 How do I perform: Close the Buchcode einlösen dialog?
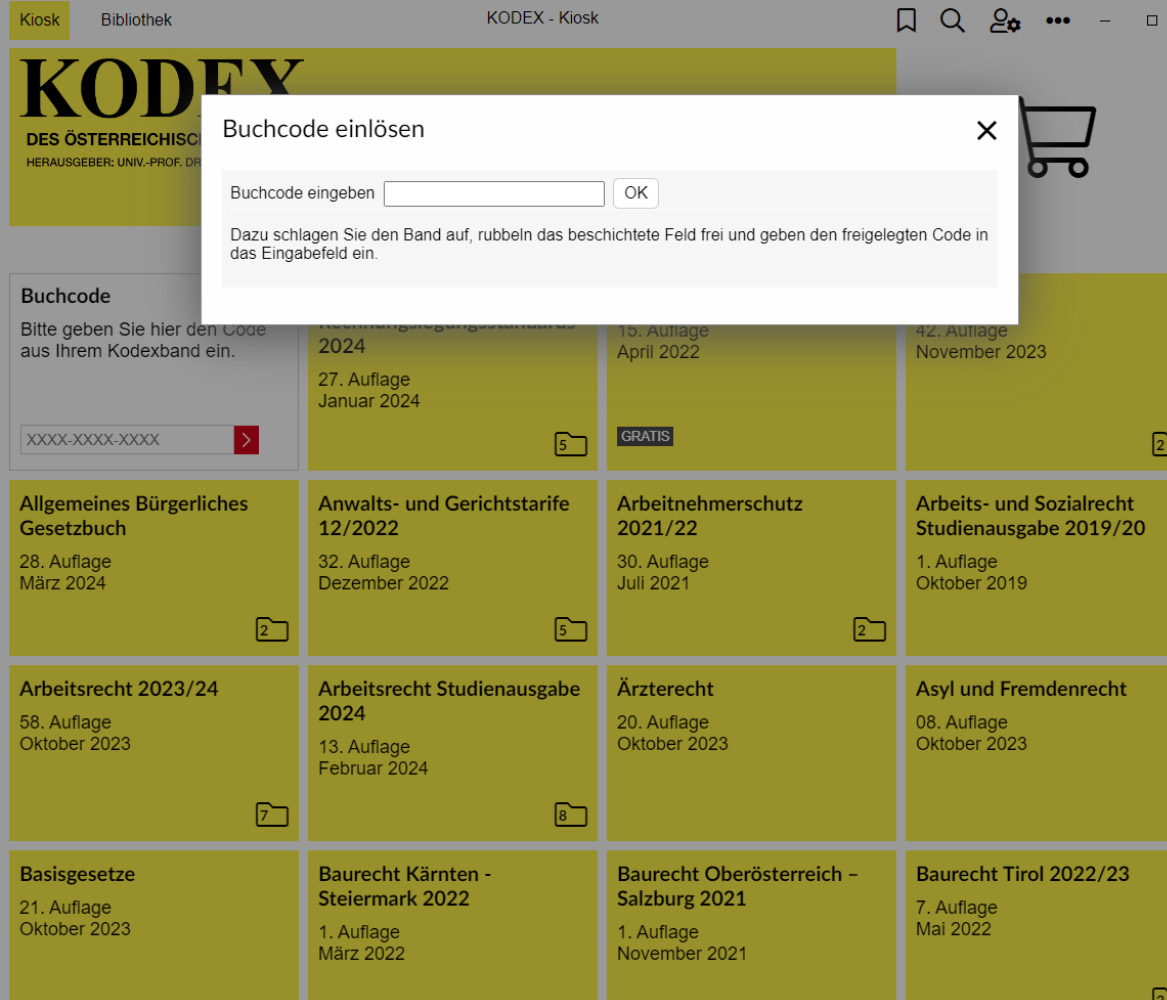[x=986, y=130]
